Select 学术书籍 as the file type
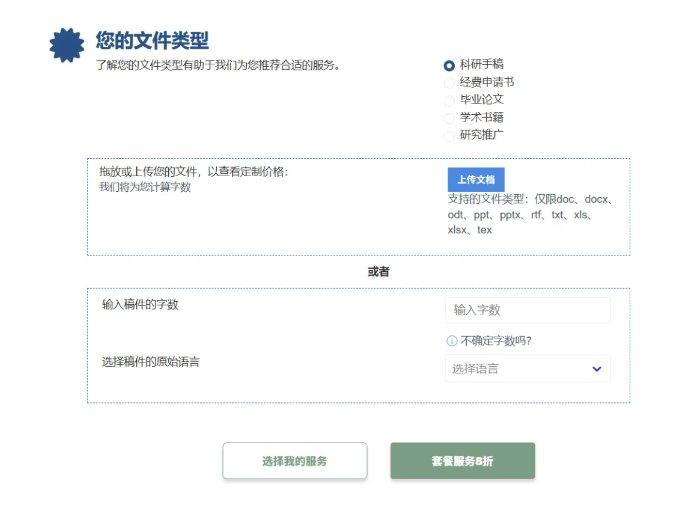Viewport: 684px width, 507px height. [450, 118]
